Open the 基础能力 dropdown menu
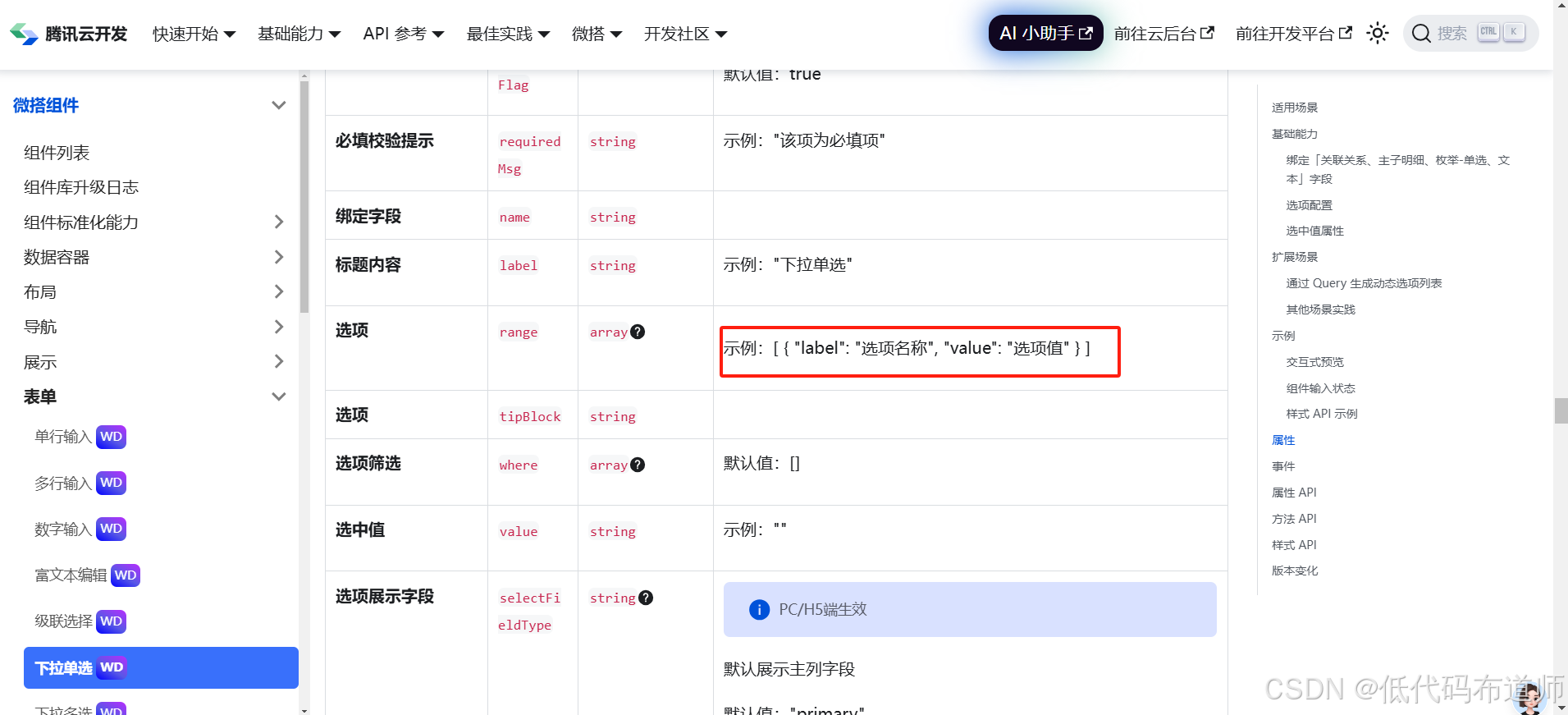 (x=299, y=34)
